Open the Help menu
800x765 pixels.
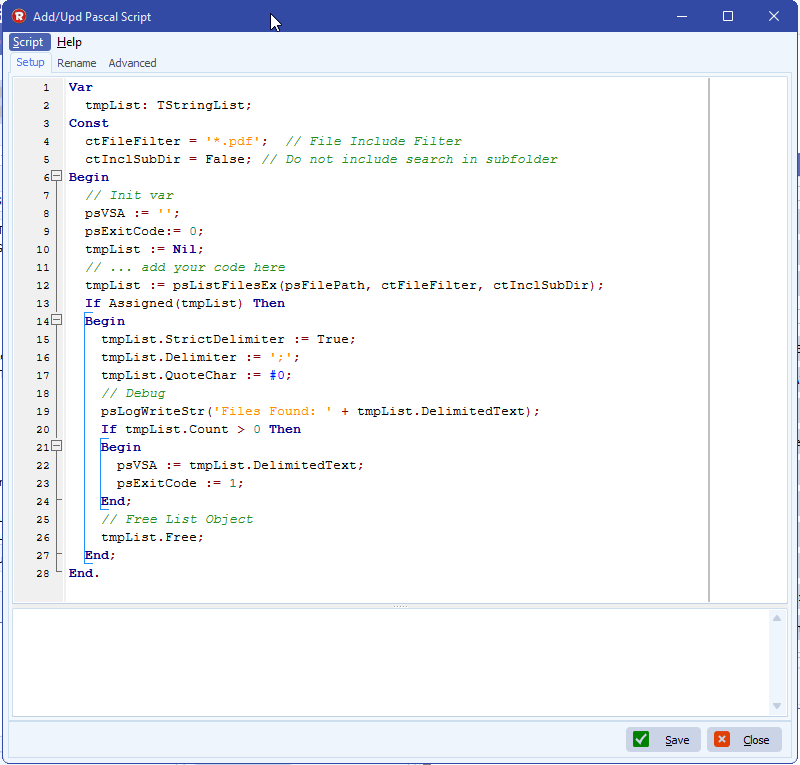69,42
